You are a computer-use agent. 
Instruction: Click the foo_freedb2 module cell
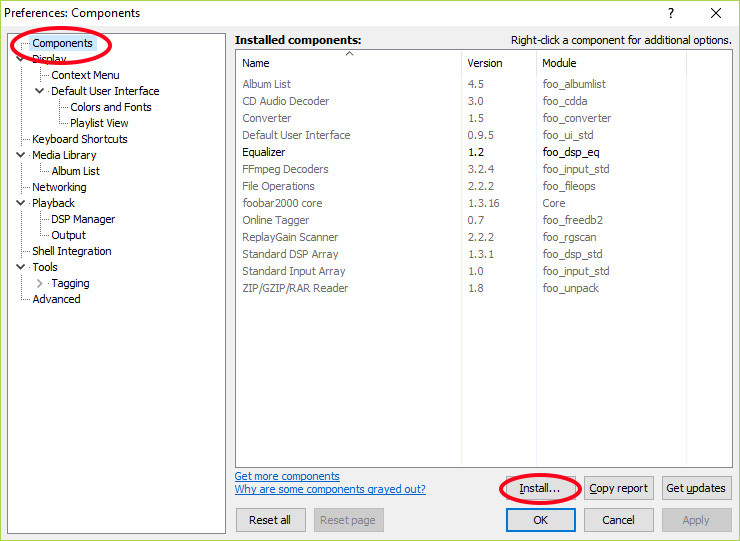coord(572,220)
